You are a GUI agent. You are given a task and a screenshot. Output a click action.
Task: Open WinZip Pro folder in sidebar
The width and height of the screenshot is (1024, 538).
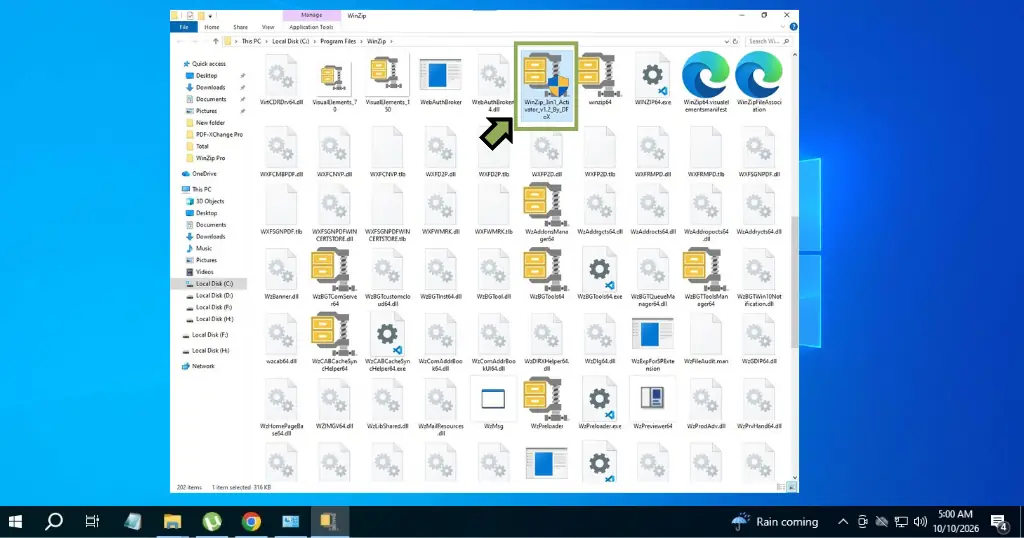pos(210,158)
